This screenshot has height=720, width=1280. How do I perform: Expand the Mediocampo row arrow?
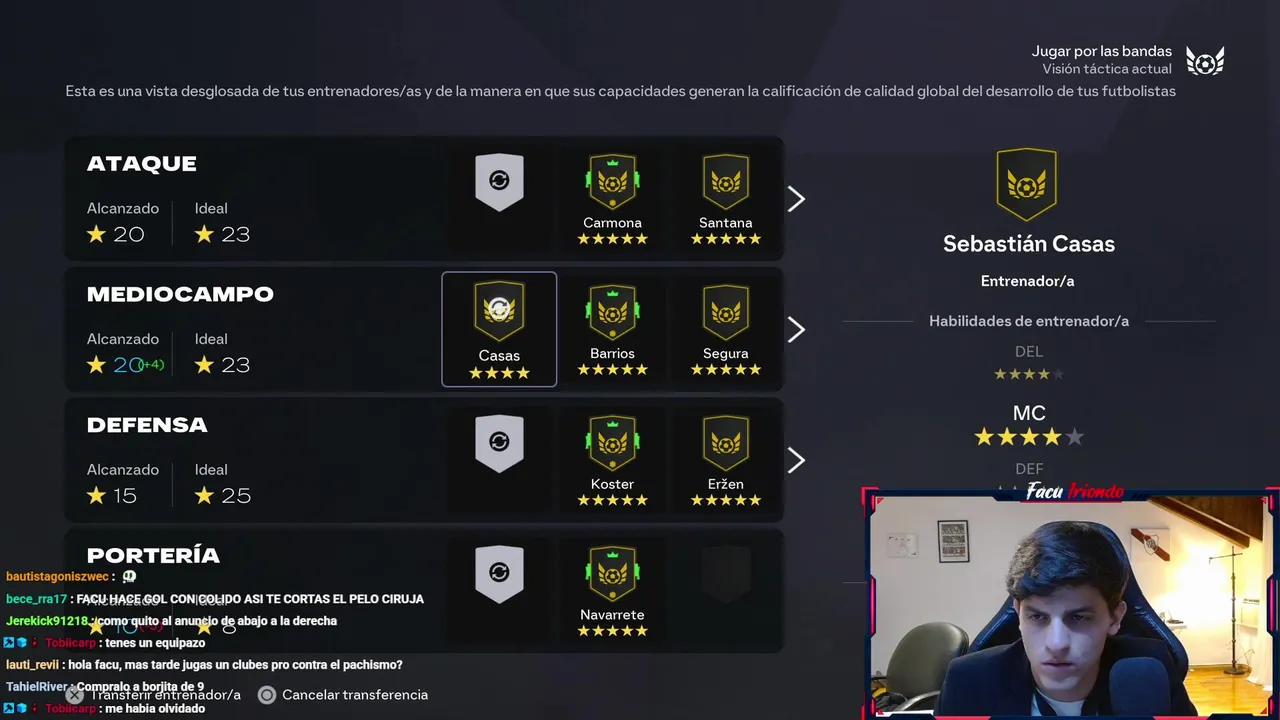796,330
